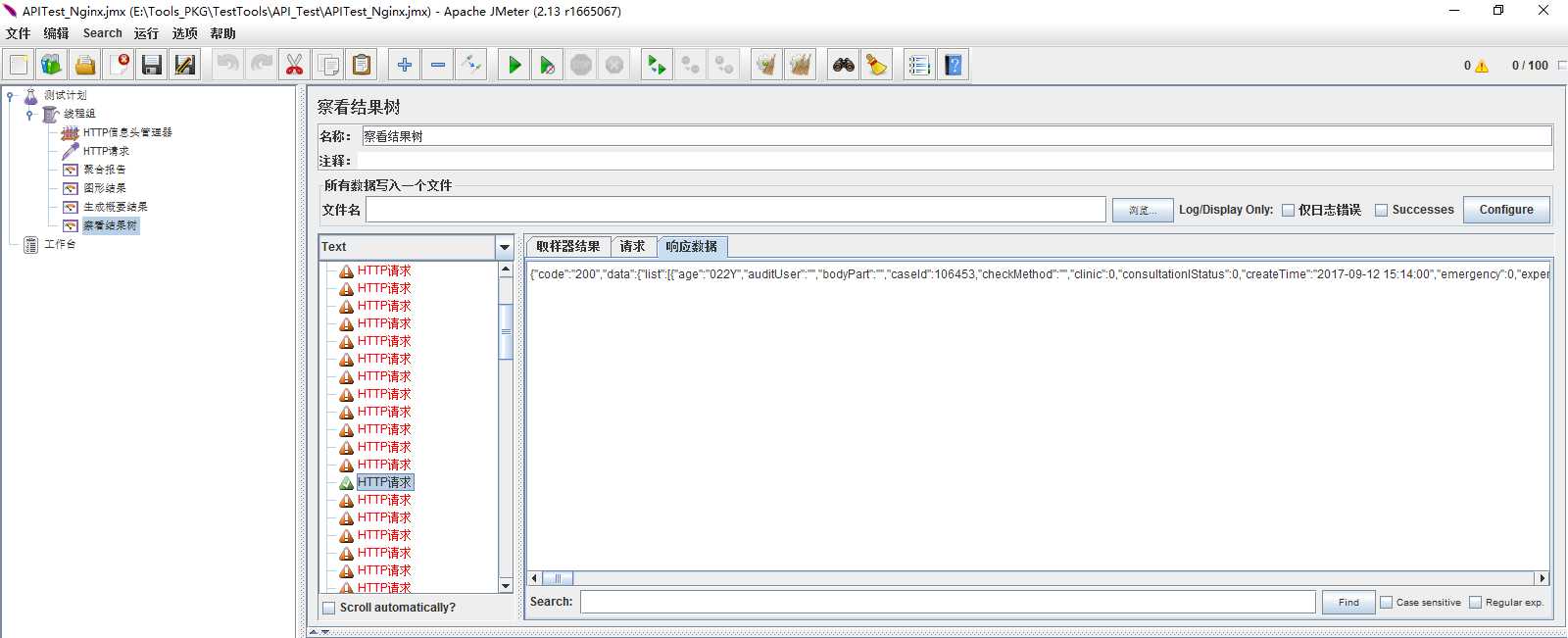Click into the 文件名 input field
This screenshot has width=1568, height=638.
click(x=736, y=210)
